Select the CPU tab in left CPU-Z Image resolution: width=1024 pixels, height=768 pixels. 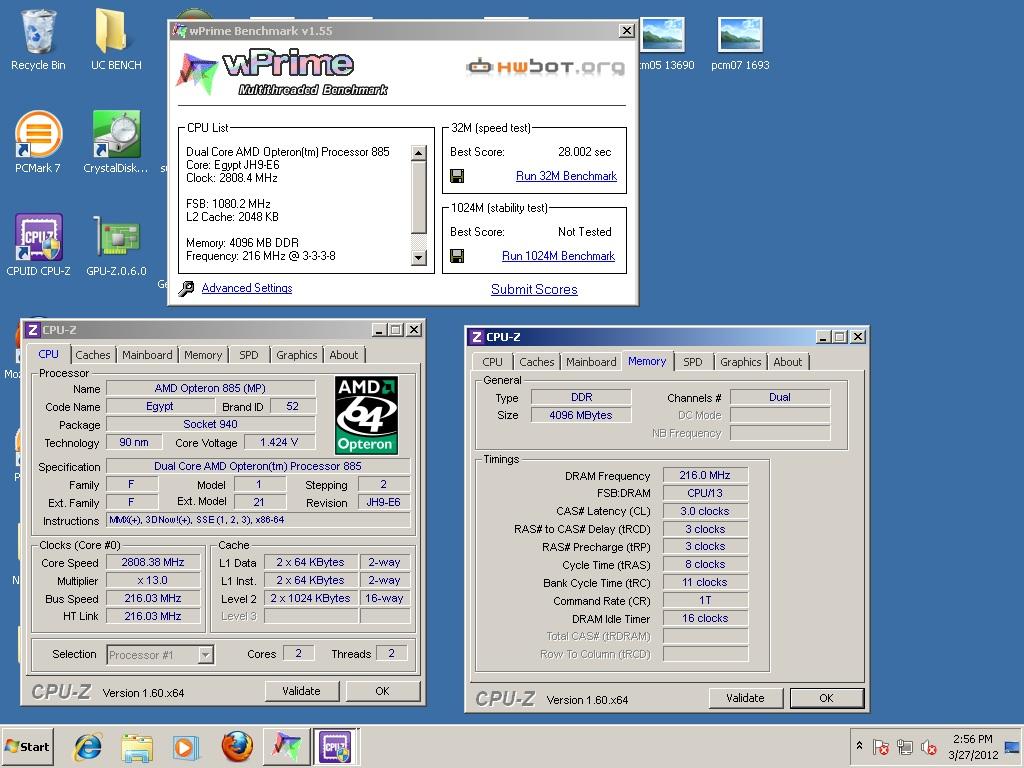pos(48,354)
